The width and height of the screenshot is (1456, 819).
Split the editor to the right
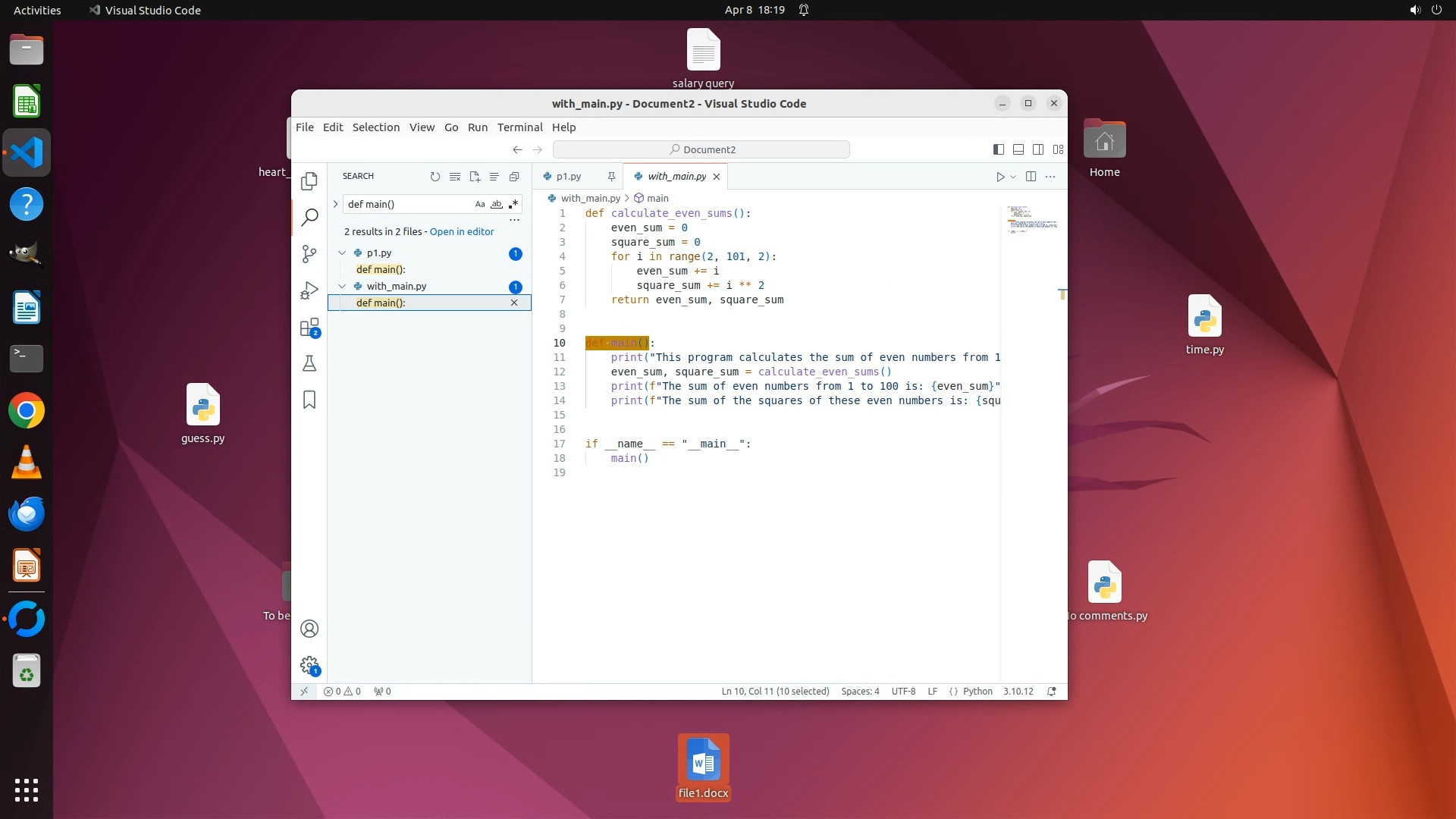click(1031, 177)
